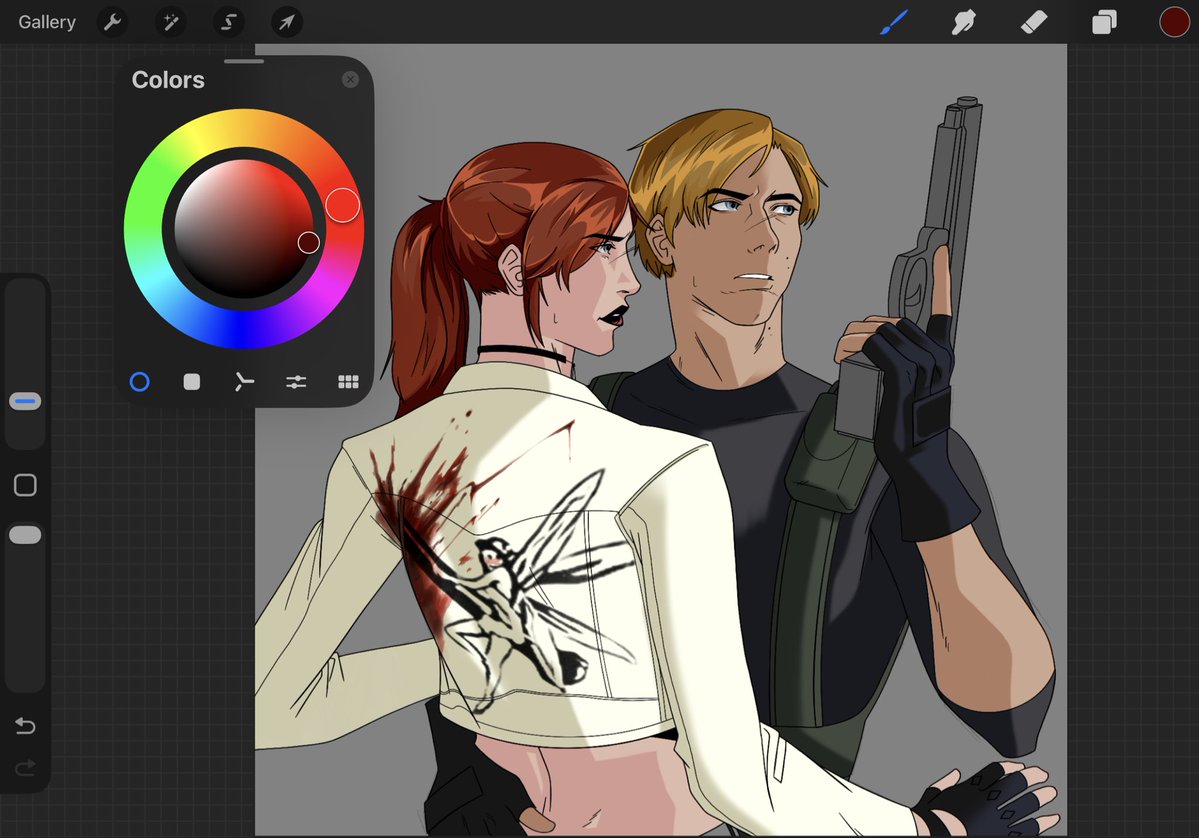This screenshot has height=838, width=1199.
Task: Tap the Modify square button in sidebar
Action: click(x=25, y=485)
